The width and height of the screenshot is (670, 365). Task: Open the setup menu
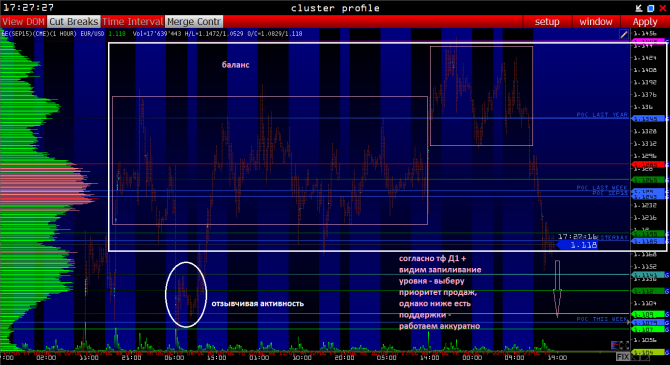547,22
